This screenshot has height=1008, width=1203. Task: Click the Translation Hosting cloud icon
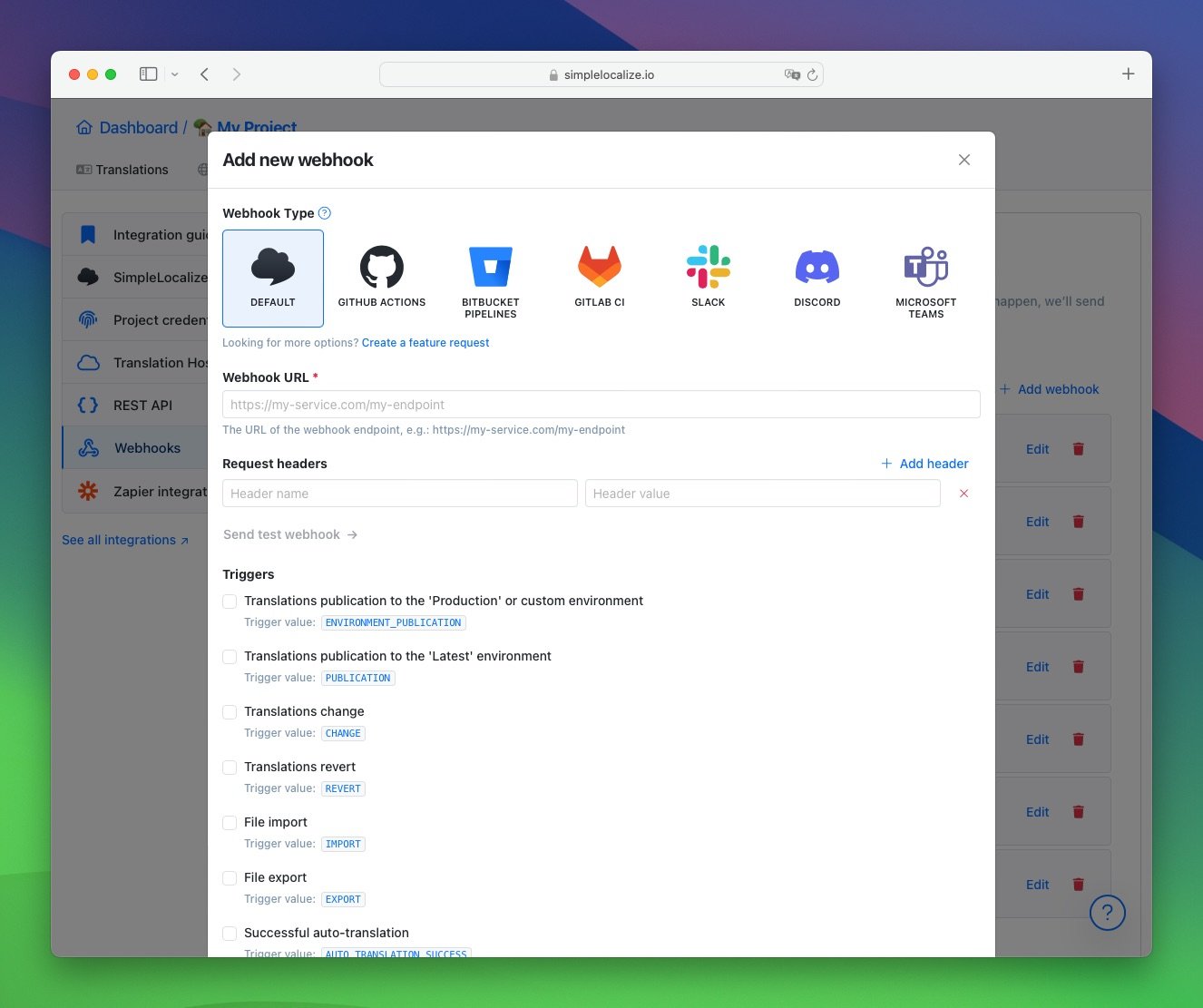click(88, 363)
